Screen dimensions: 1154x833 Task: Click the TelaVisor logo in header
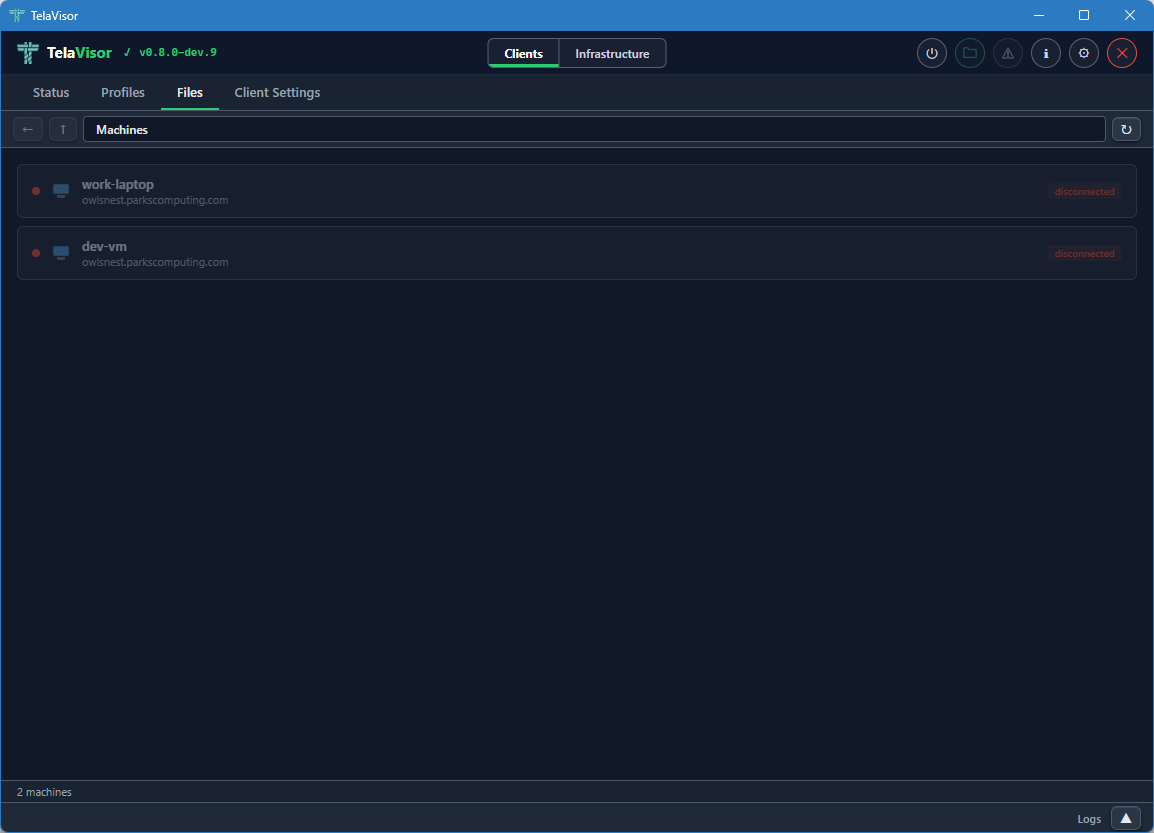pyautogui.click(x=27, y=53)
